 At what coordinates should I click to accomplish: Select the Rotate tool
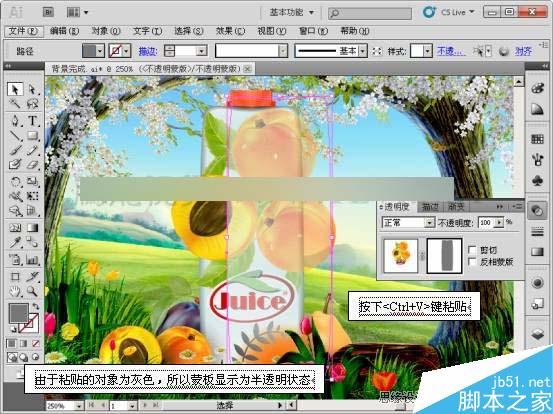click(x=15, y=182)
